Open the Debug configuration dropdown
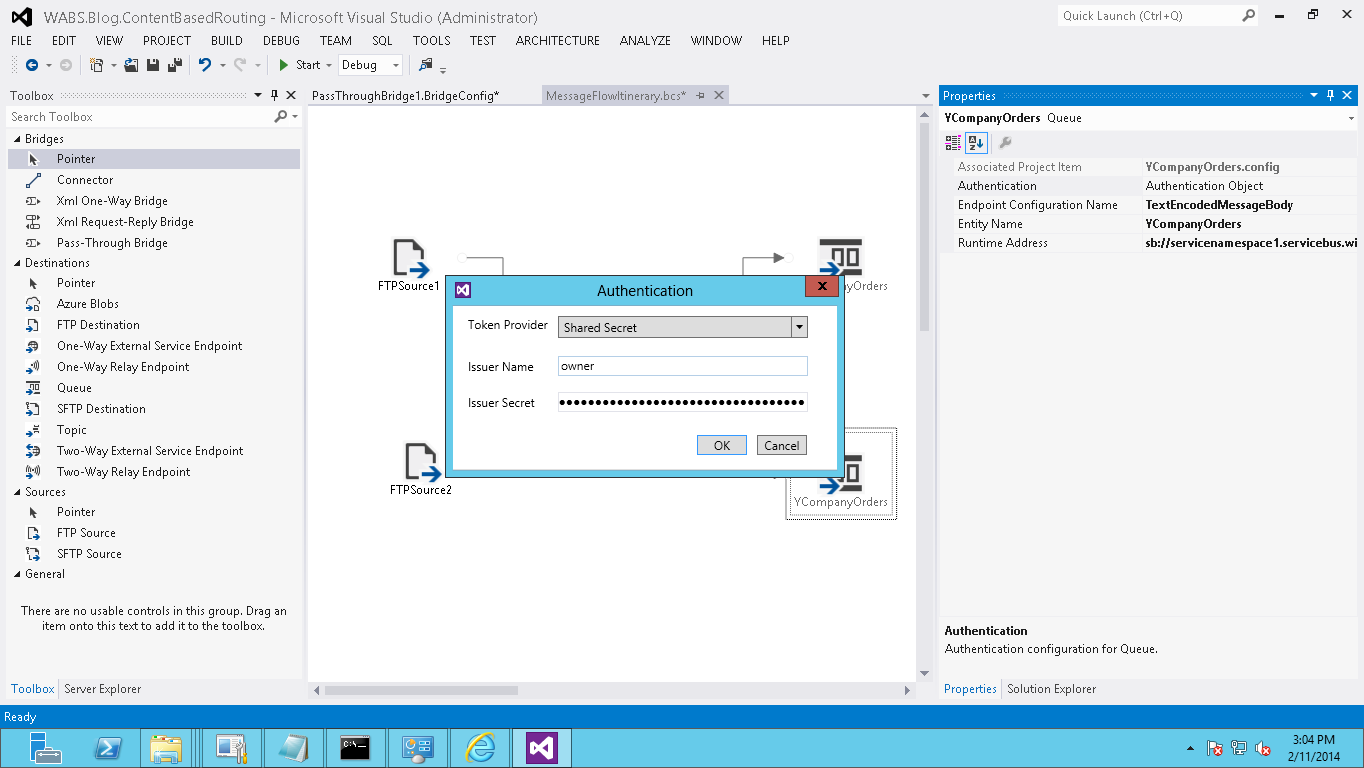Viewport: 1364px width, 768px height. coord(396,65)
